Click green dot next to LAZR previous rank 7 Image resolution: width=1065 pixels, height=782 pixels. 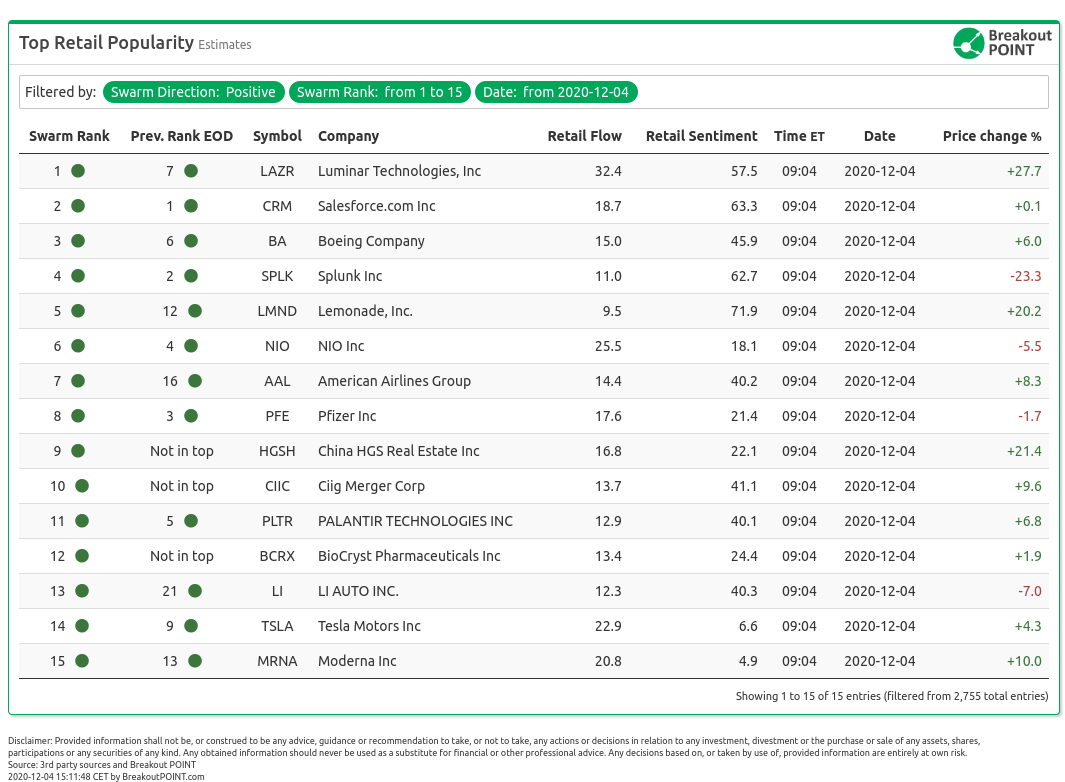191,171
